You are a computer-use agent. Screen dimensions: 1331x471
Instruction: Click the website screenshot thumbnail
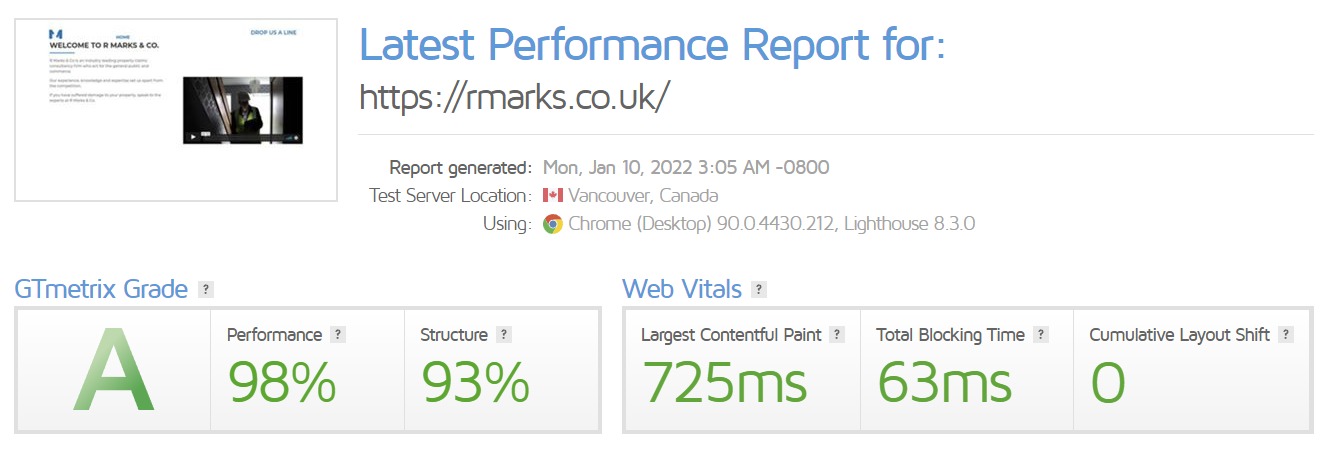176,110
